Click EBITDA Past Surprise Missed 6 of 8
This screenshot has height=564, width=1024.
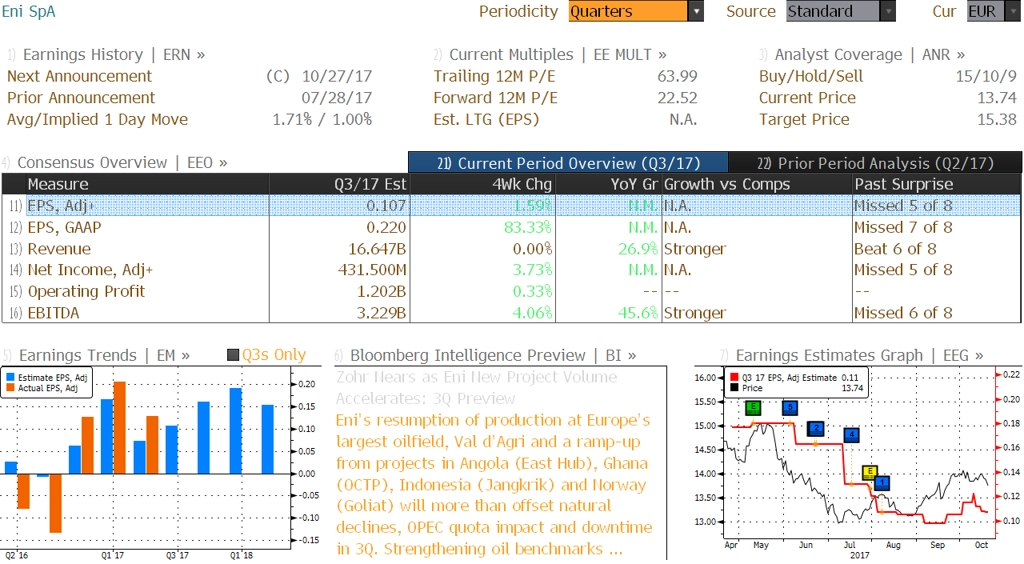point(903,313)
